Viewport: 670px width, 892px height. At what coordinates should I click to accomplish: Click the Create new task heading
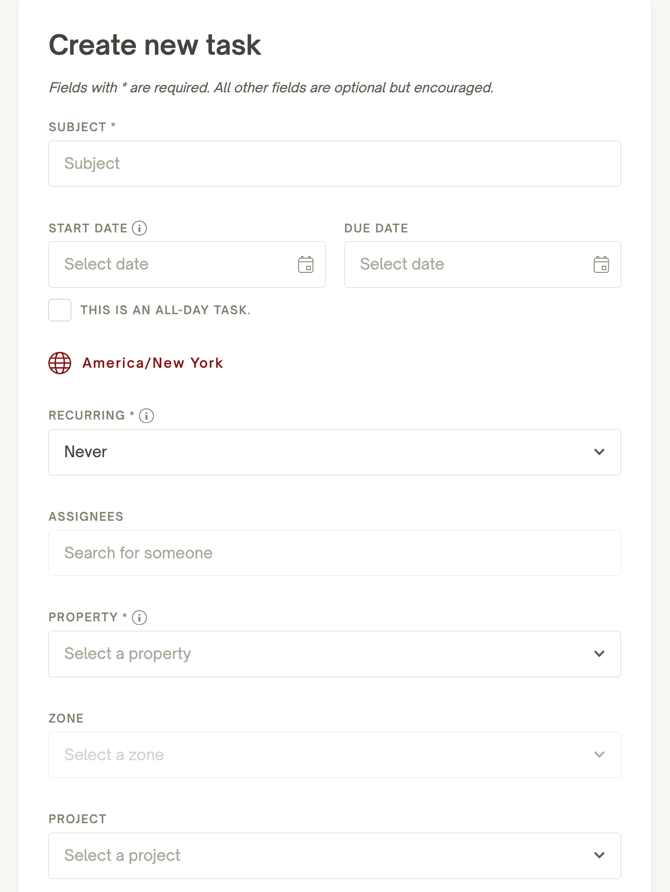tap(154, 45)
